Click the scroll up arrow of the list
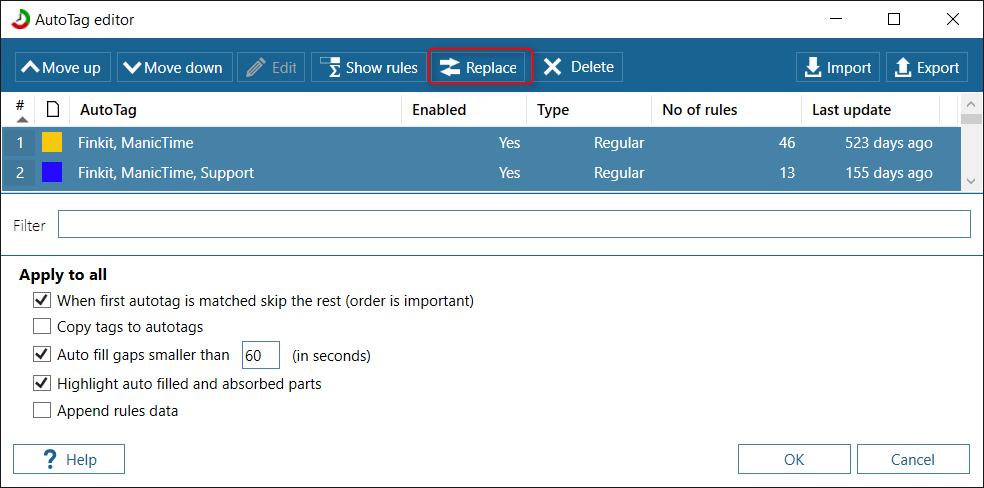984x488 pixels. pyautogui.click(x=971, y=104)
